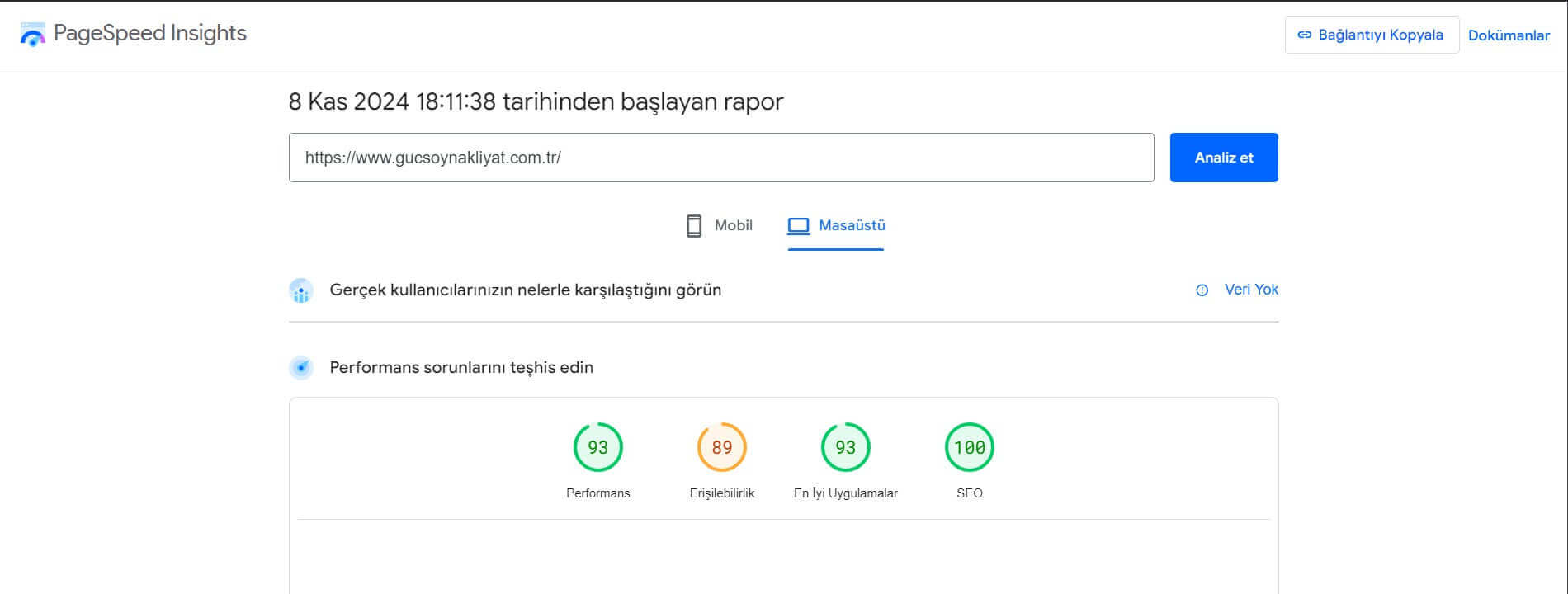Click the Bağlantıyı Kopyala button
This screenshot has width=1568, height=594.
1372,35
